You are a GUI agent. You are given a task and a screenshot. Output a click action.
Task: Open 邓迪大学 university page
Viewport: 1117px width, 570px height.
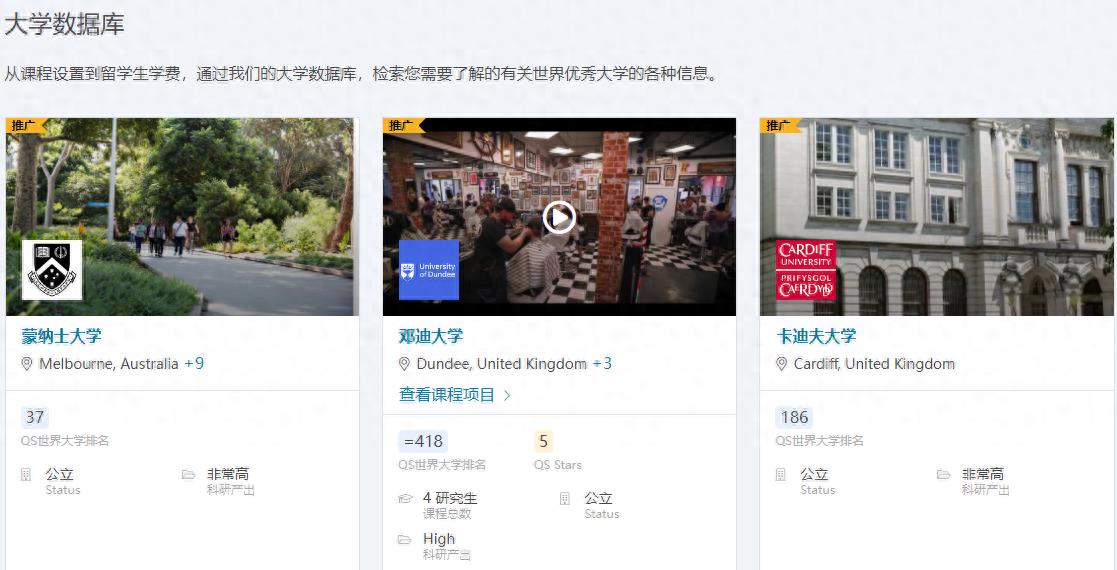431,336
